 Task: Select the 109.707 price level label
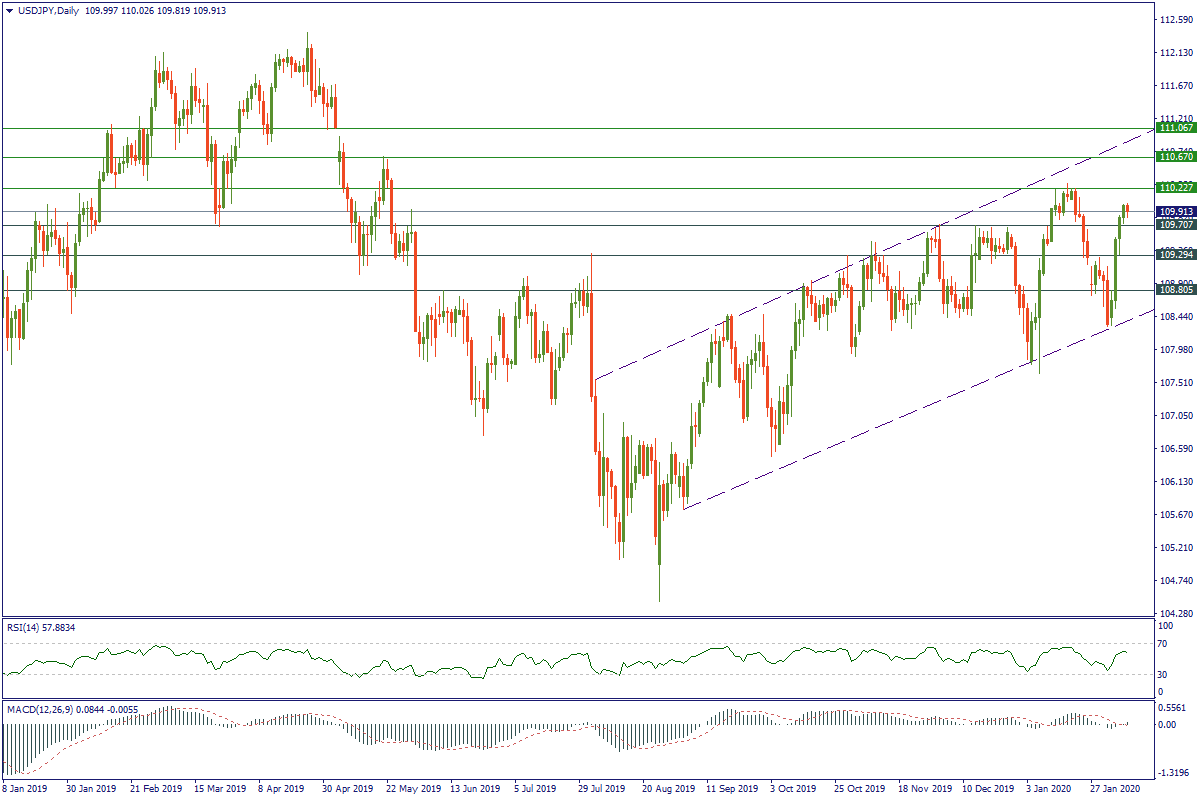pyautogui.click(x=1176, y=226)
